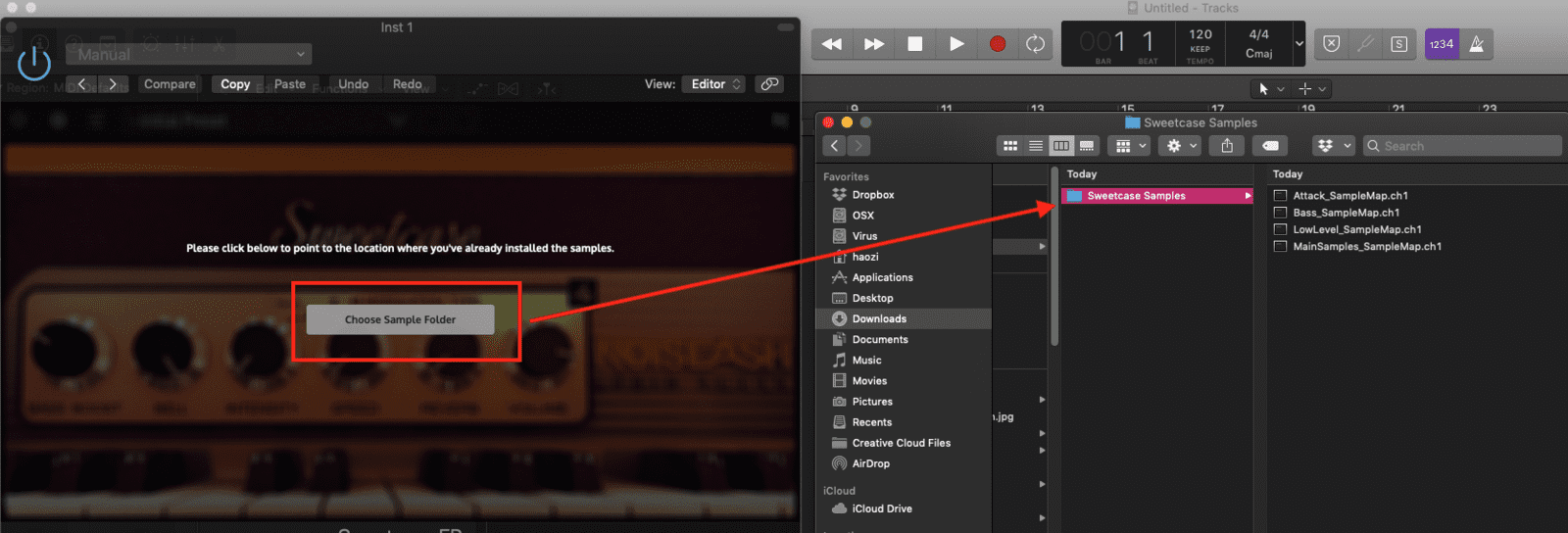Click the Undo button in plug-in header

click(x=354, y=84)
